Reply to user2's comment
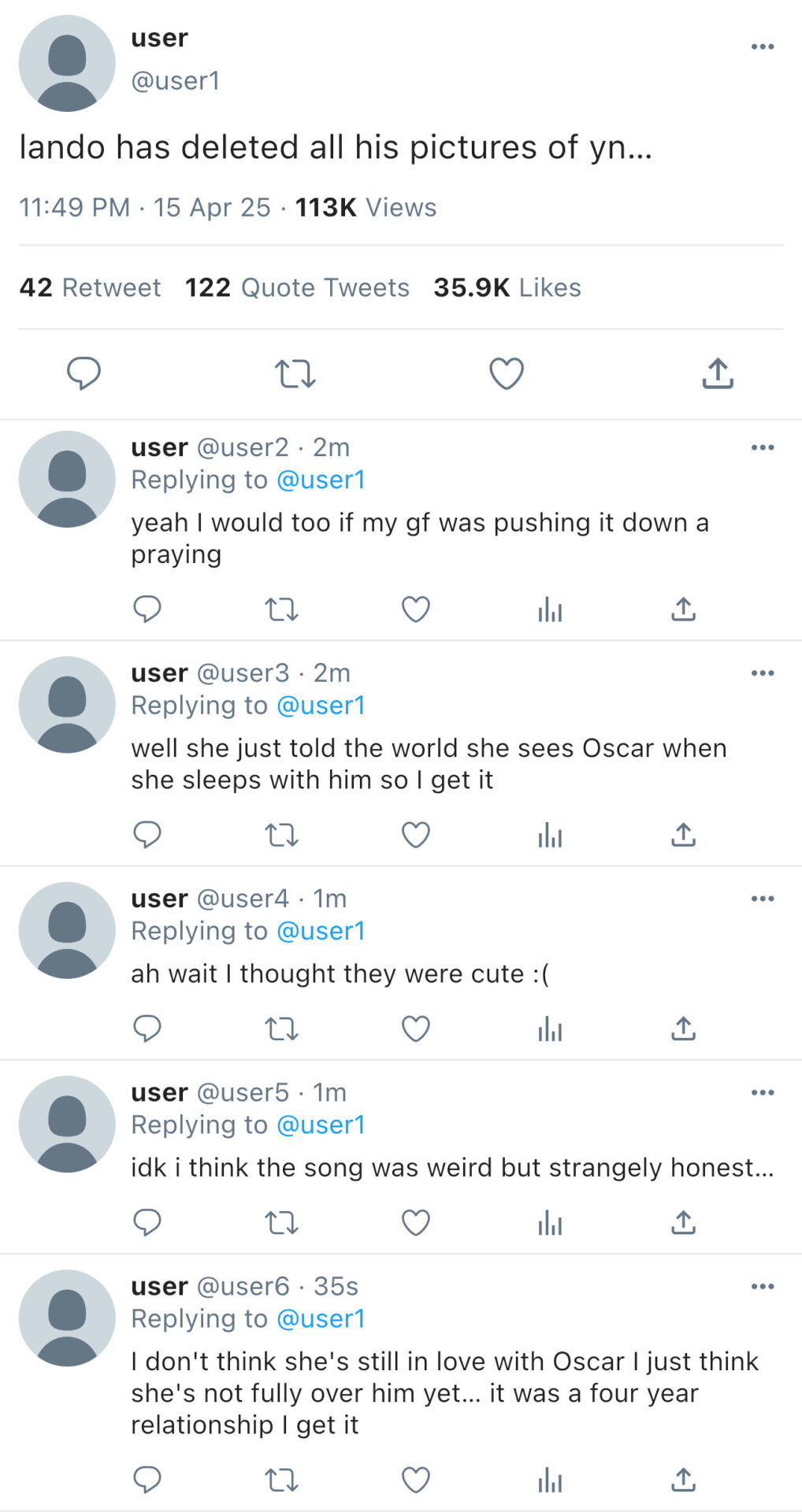The height and width of the screenshot is (1512, 802). (x=147, y=610)
